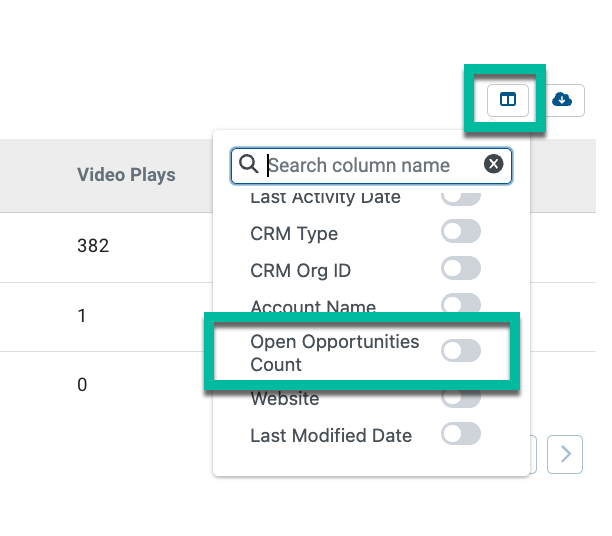Toggle the CRM Org ID column
The image size is (612, 536).
[x=461, y=268]
